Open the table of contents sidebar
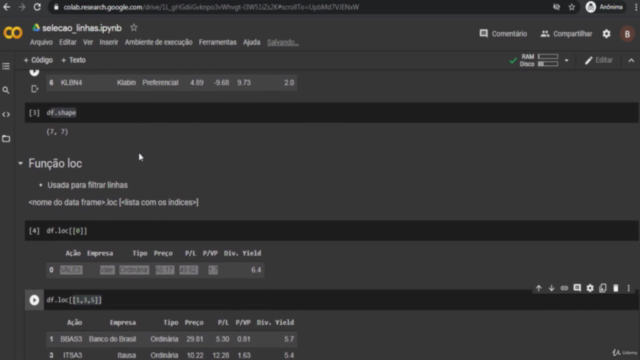 (6, 66)
